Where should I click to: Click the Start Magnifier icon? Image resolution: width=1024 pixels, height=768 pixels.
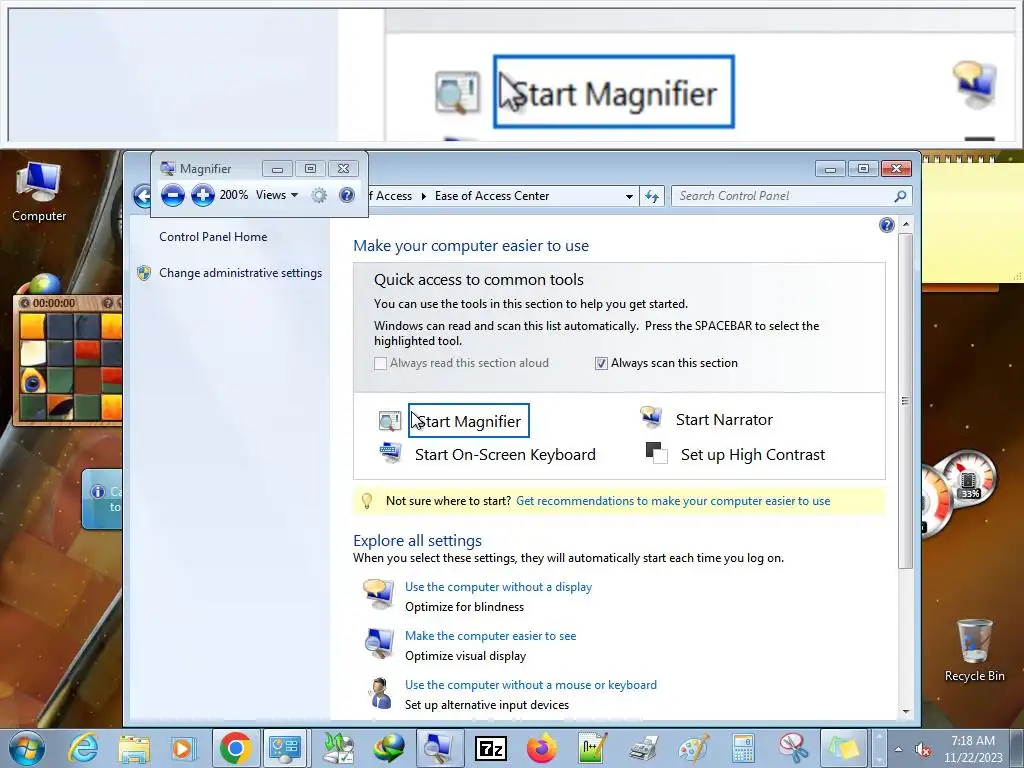390,421
